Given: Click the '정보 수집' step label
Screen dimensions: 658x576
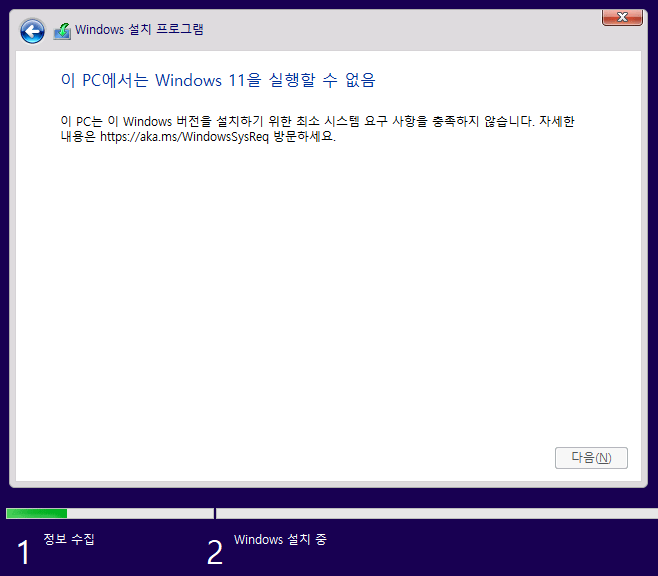Looking at the screenshot, I should (69, 539).
